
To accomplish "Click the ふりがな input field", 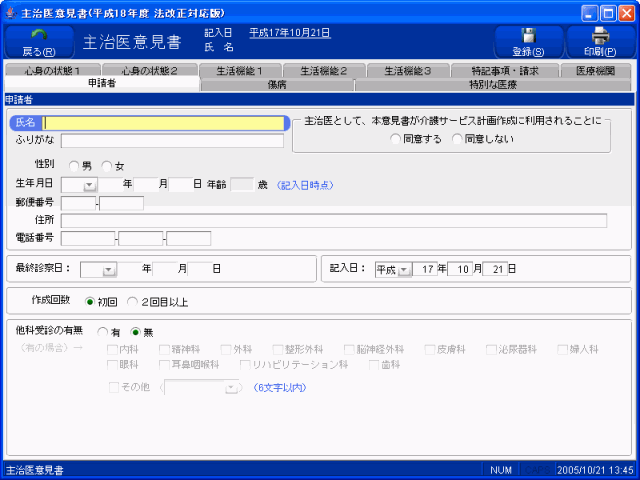I will click(172, 141).
